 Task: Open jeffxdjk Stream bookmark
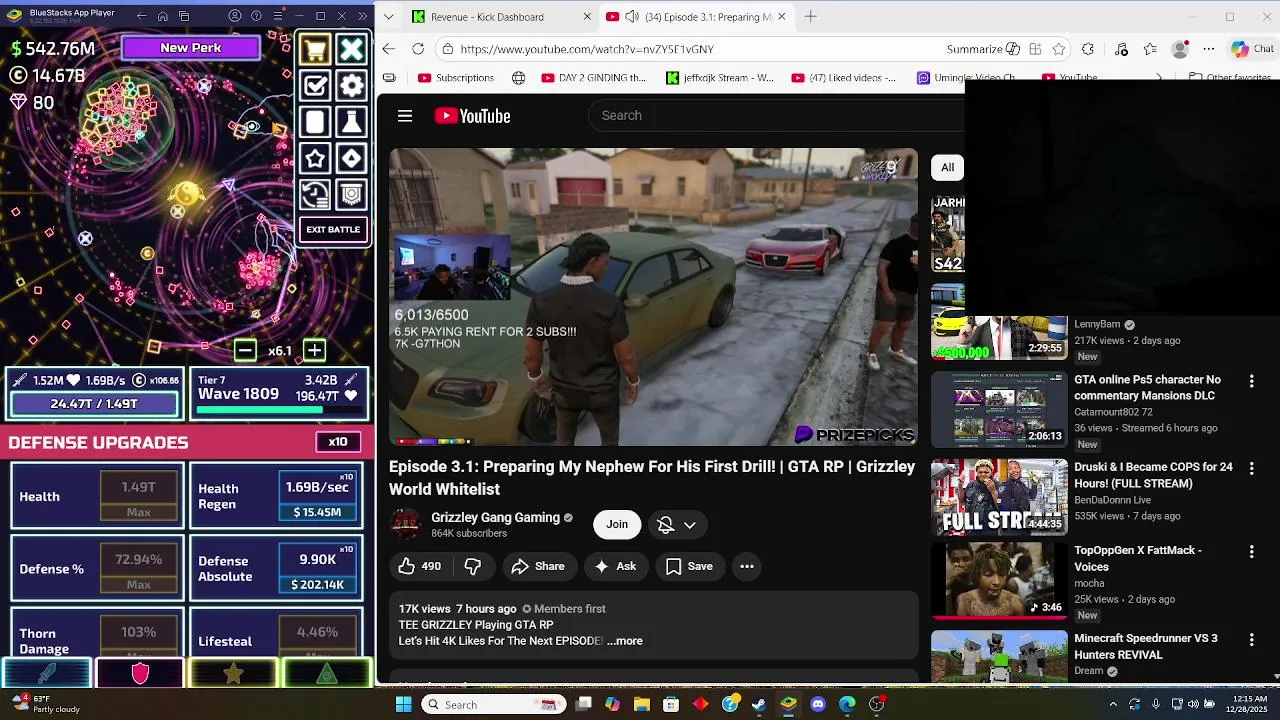[719, 77]
